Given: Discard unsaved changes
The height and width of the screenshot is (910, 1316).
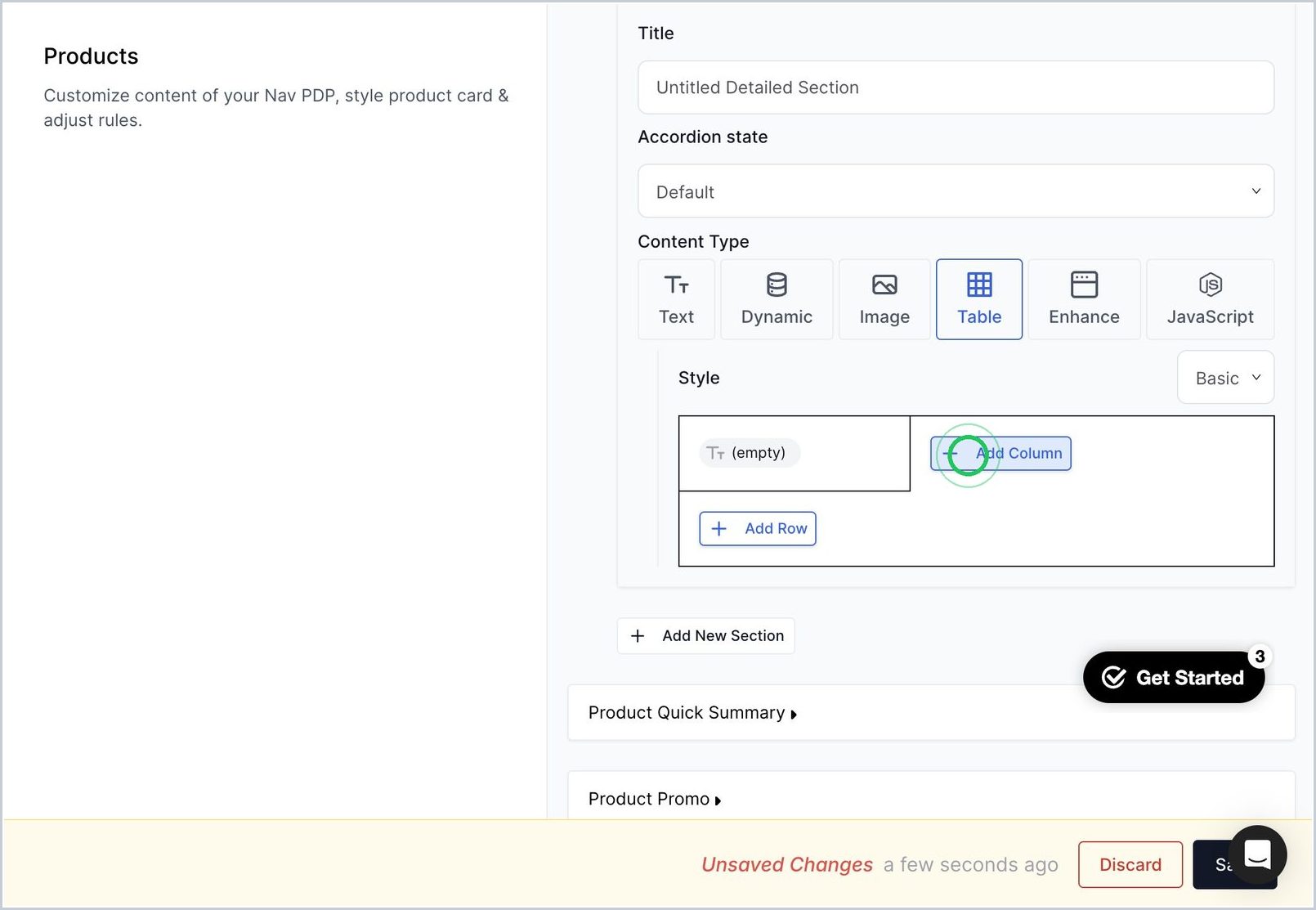Looking at the screenshot, I should 1130,865.
